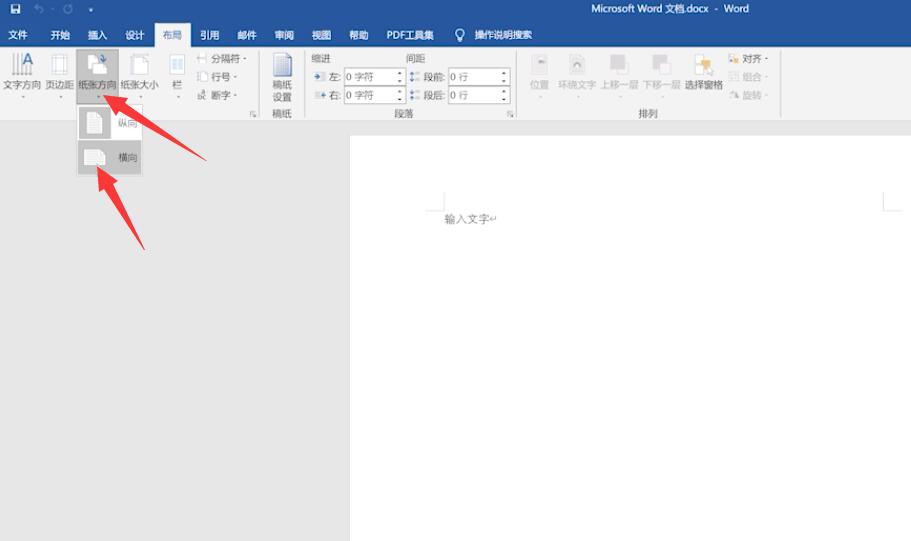Decrease 段后 spacing spinner
Screen dimensions: 911x541
[x=504, y=99]
